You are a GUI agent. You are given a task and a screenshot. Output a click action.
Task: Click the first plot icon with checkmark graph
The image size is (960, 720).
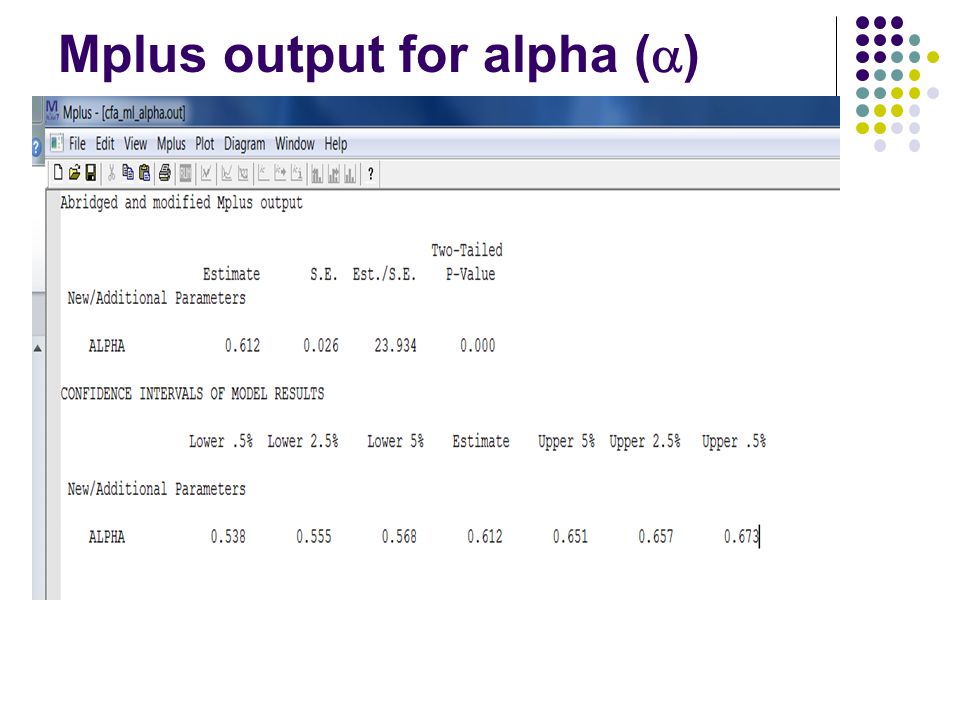coord(206,174)
